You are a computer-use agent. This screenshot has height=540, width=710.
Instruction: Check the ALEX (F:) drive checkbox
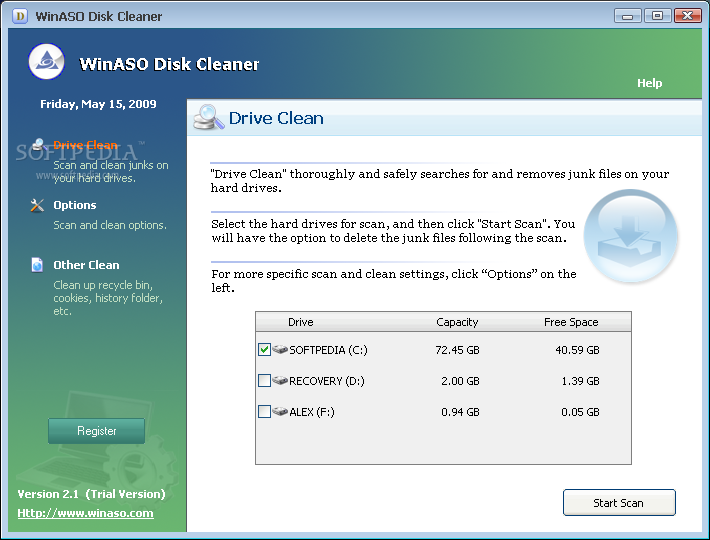264,411
